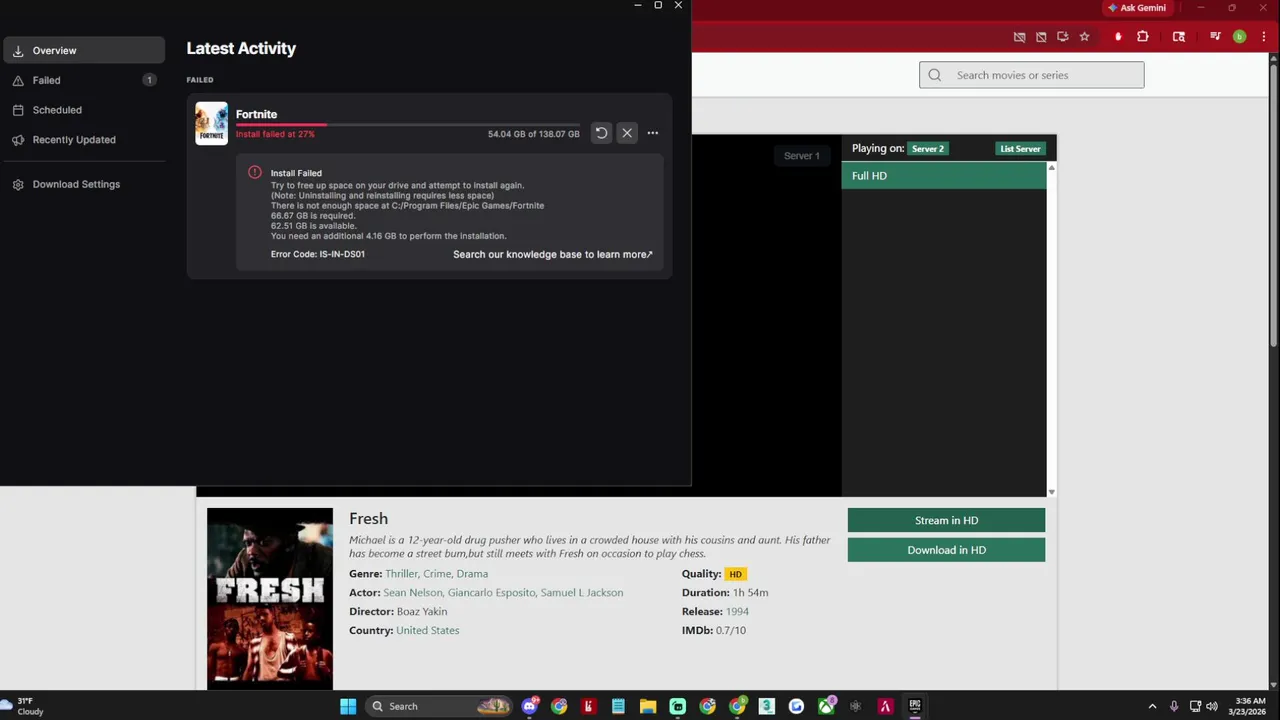The image size is (1280, 720).
Task: Click the Overview download arrow icon
Action: tap(18, 51)
